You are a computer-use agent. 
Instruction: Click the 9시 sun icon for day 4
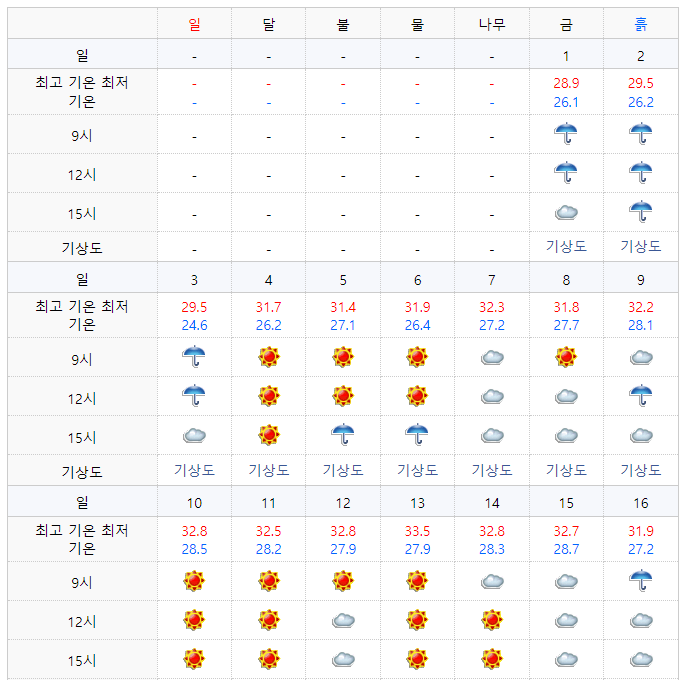[268, 357]
